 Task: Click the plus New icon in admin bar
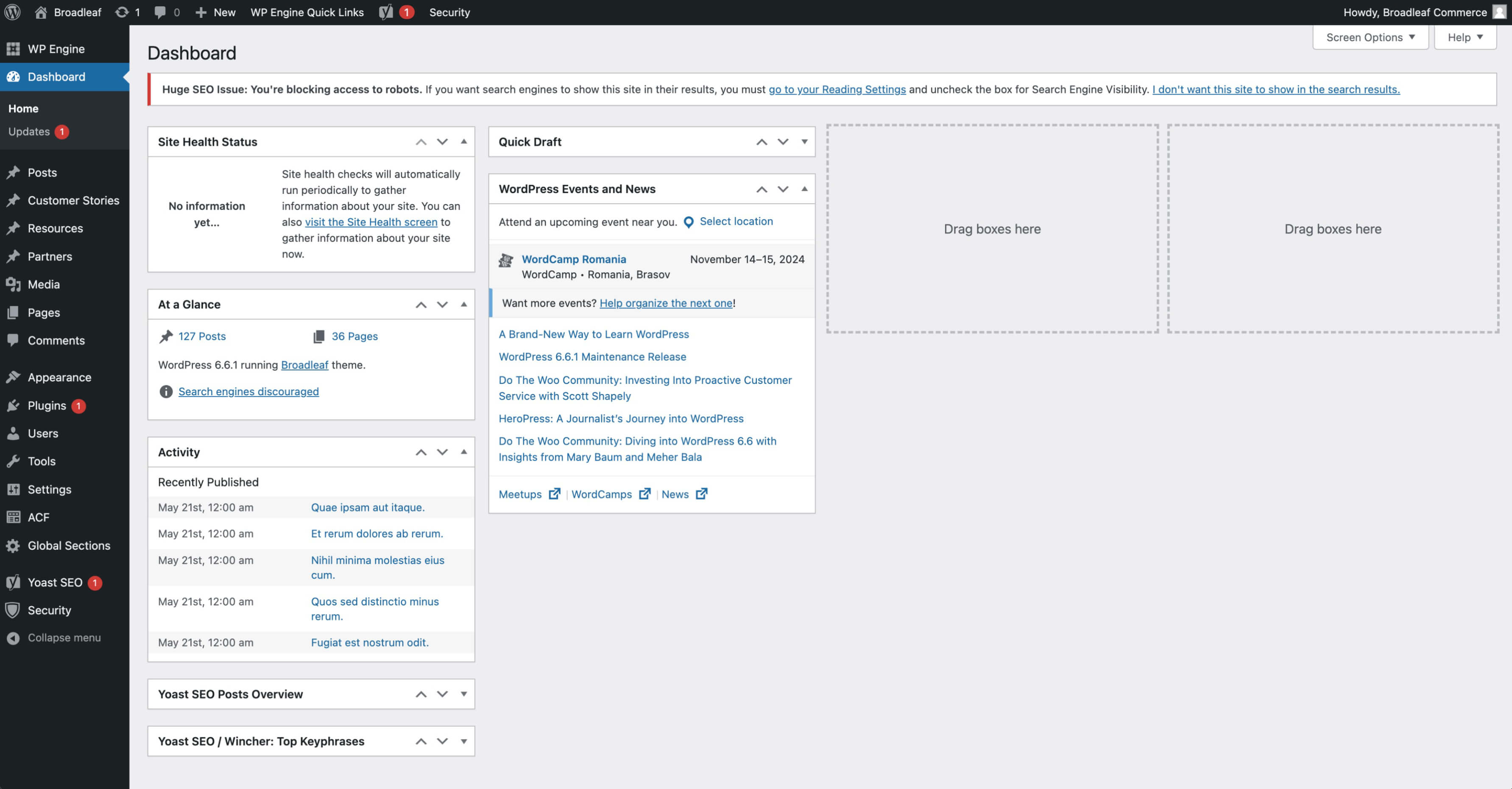pos(201,12)
